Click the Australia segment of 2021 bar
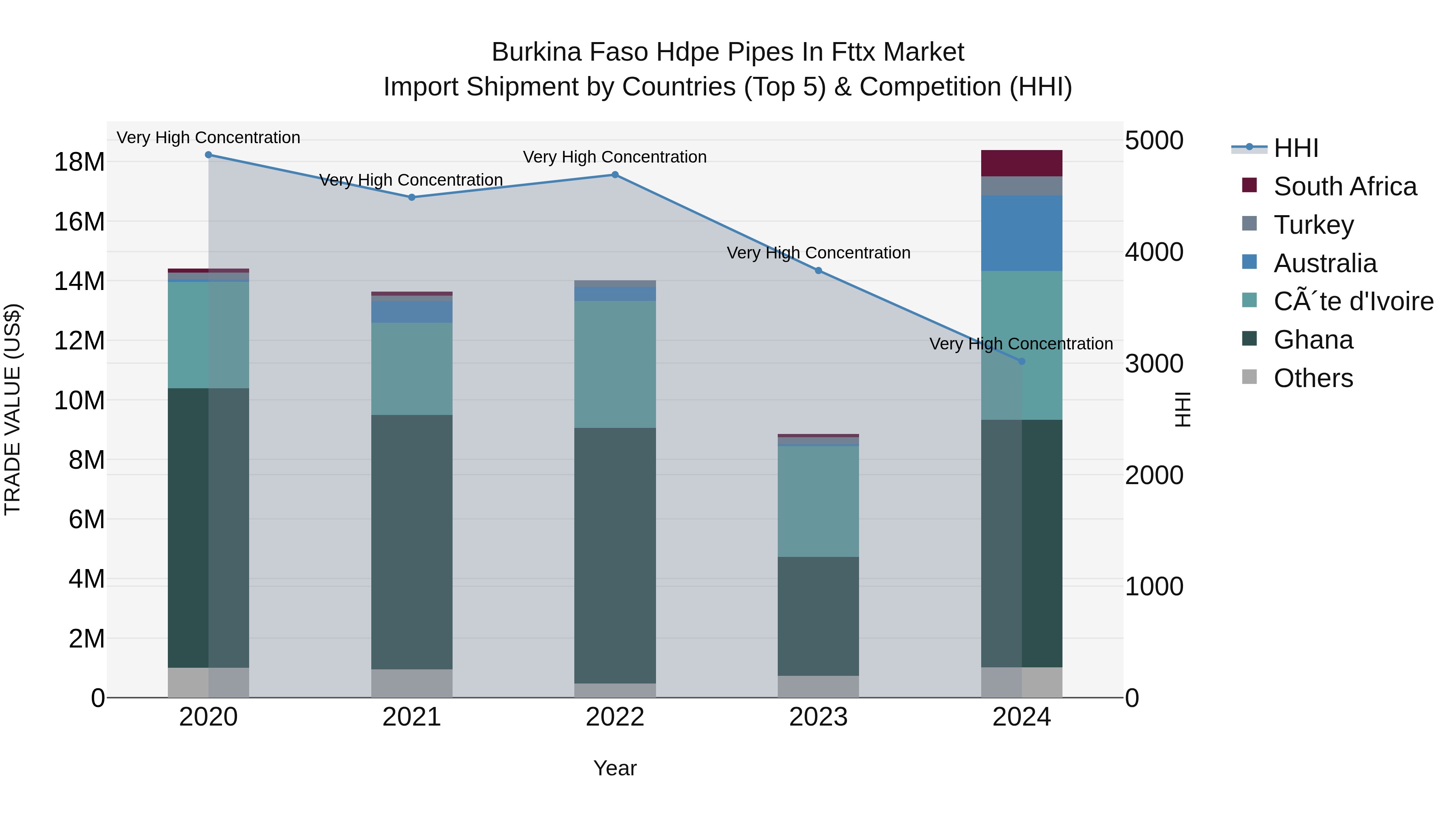 pos(412,312)
